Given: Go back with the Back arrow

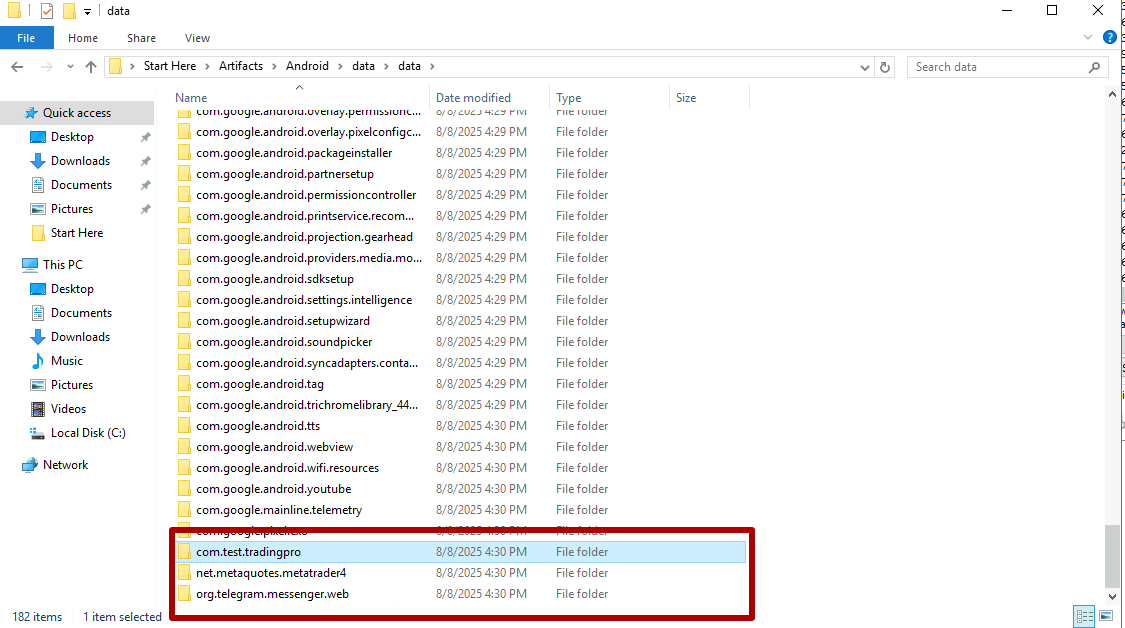Looking at the screenshot, I should click(x=17, y=67).
